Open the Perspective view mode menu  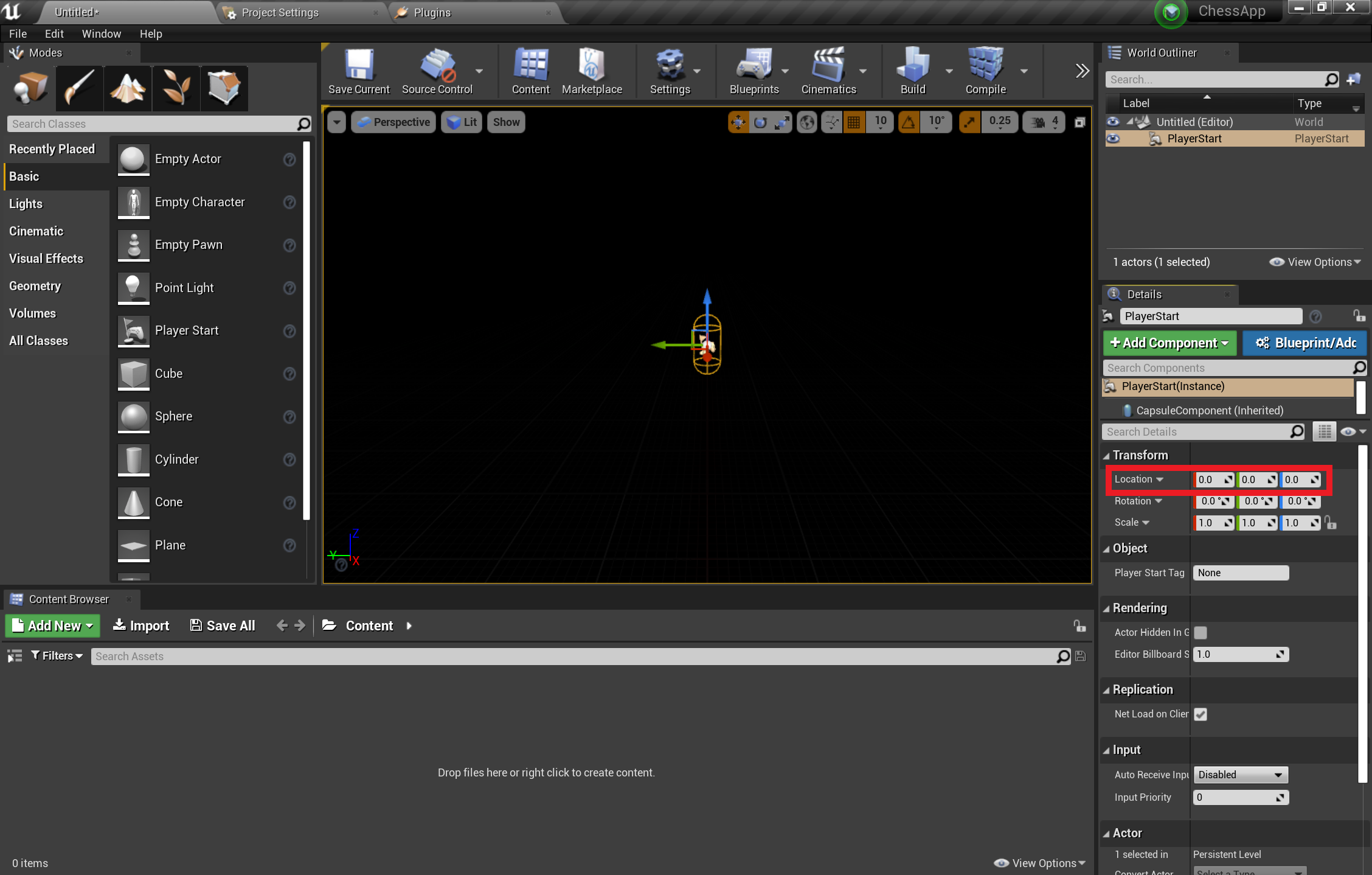coord(395,121)
